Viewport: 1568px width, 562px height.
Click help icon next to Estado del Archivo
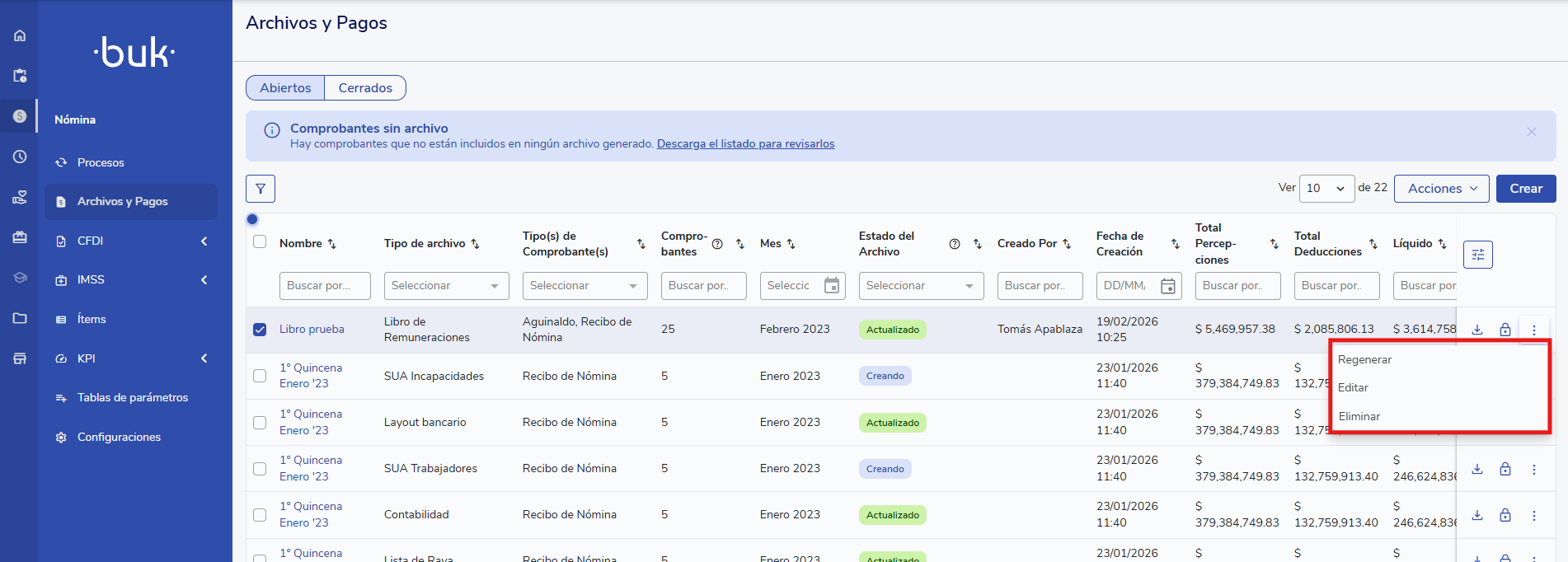[954, 244]
